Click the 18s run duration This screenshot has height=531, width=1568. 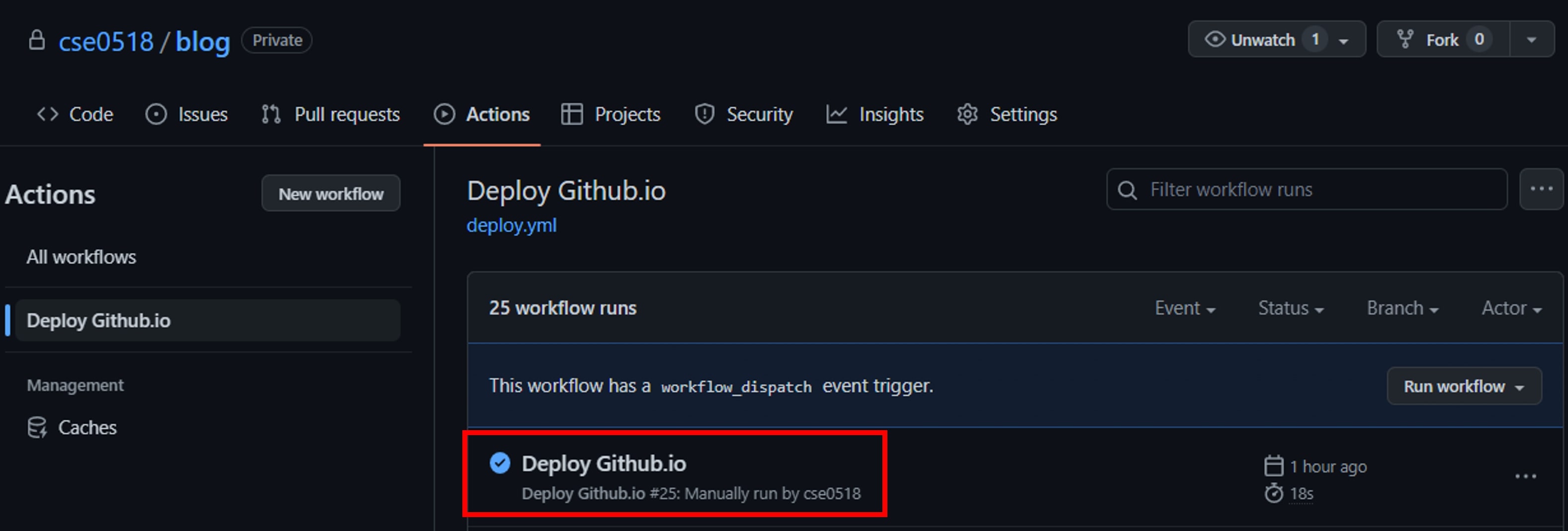(x=1302, y=493)
